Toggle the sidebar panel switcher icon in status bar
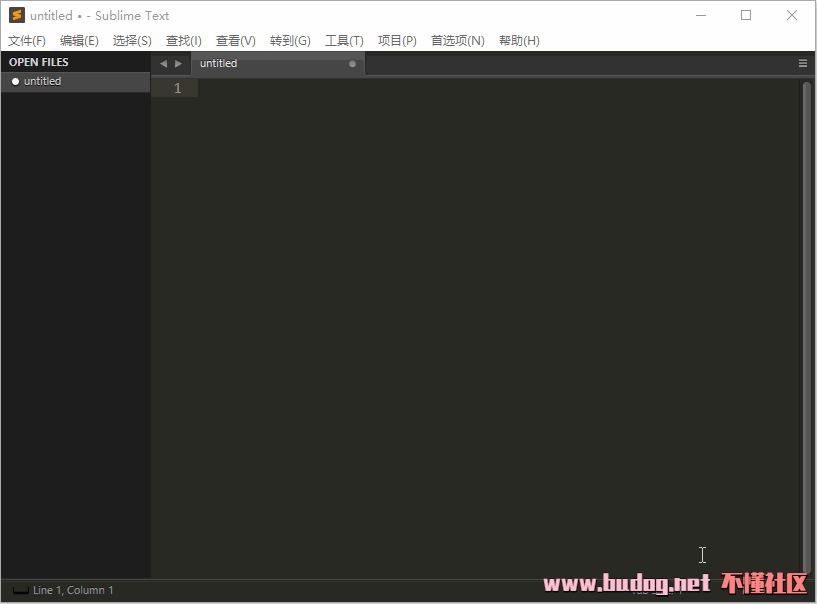 [x=20, y=590]
